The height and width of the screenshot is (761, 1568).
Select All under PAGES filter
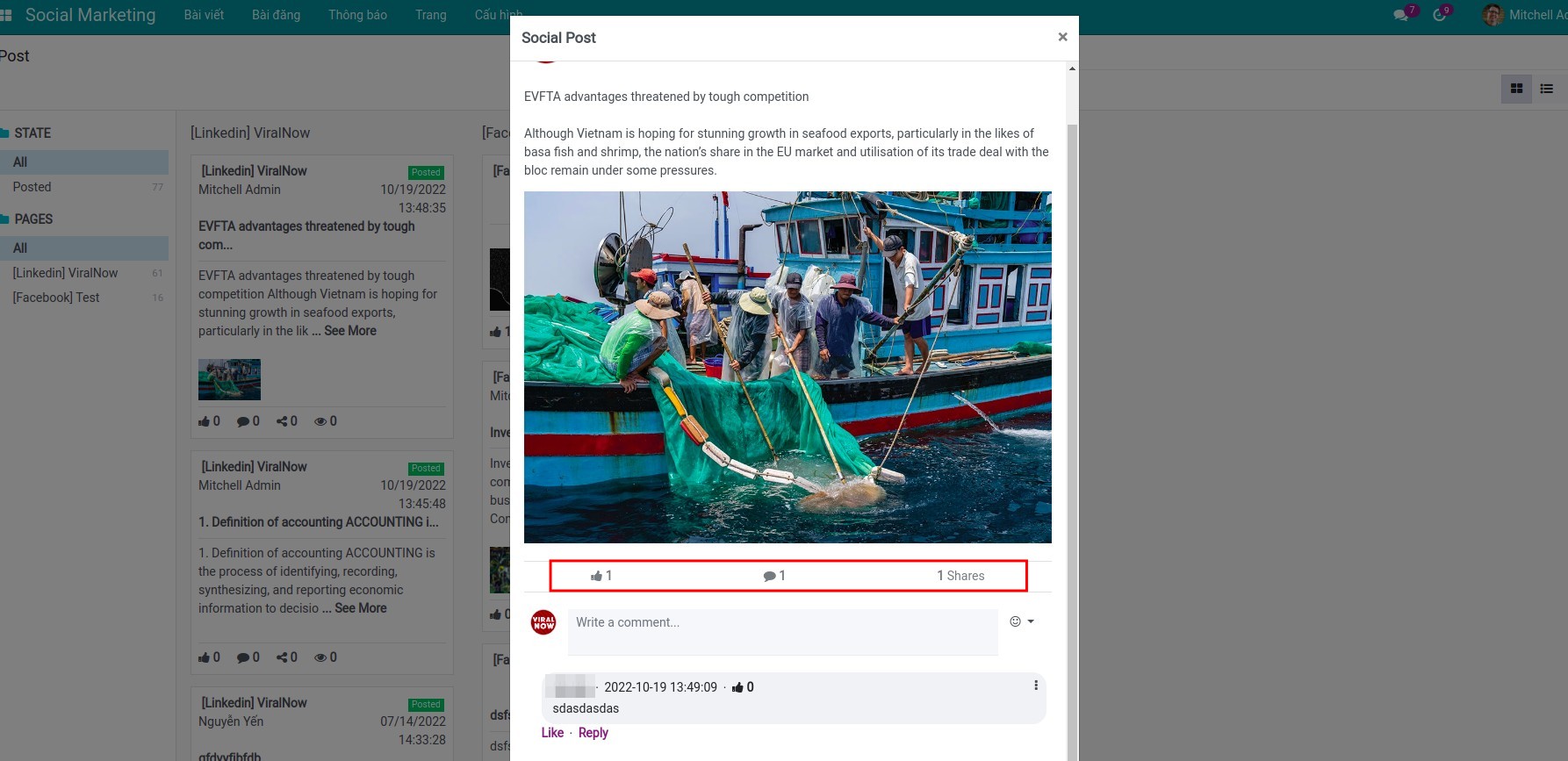(84, 248)
